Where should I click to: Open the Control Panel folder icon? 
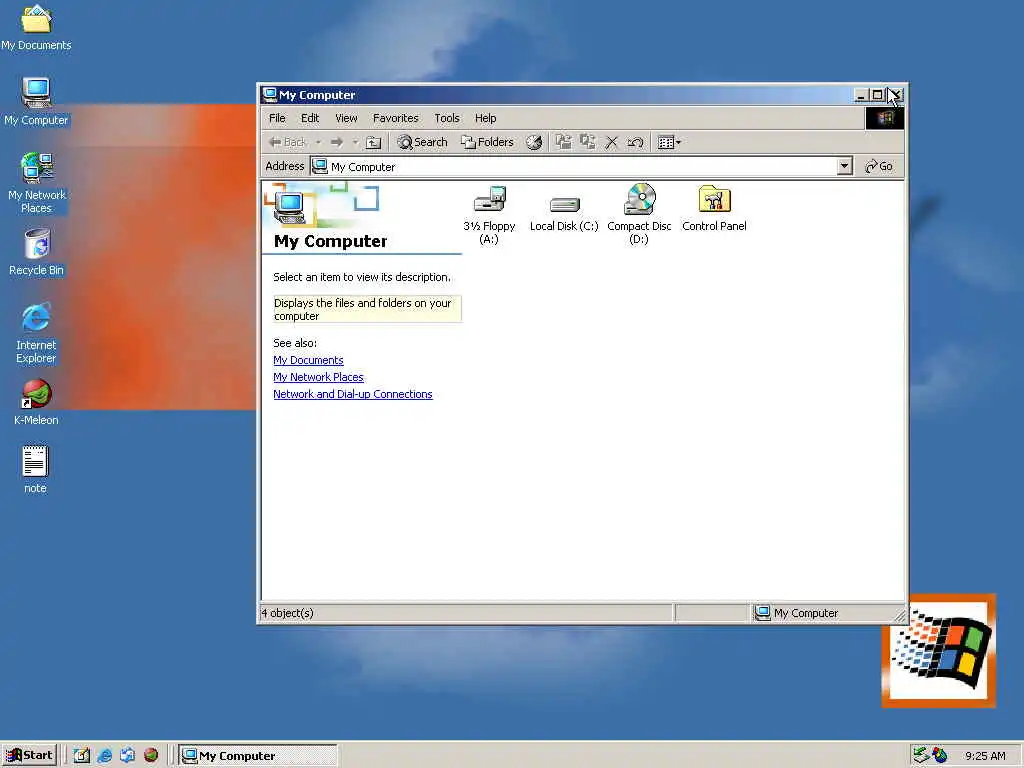[x=714, y=199]
